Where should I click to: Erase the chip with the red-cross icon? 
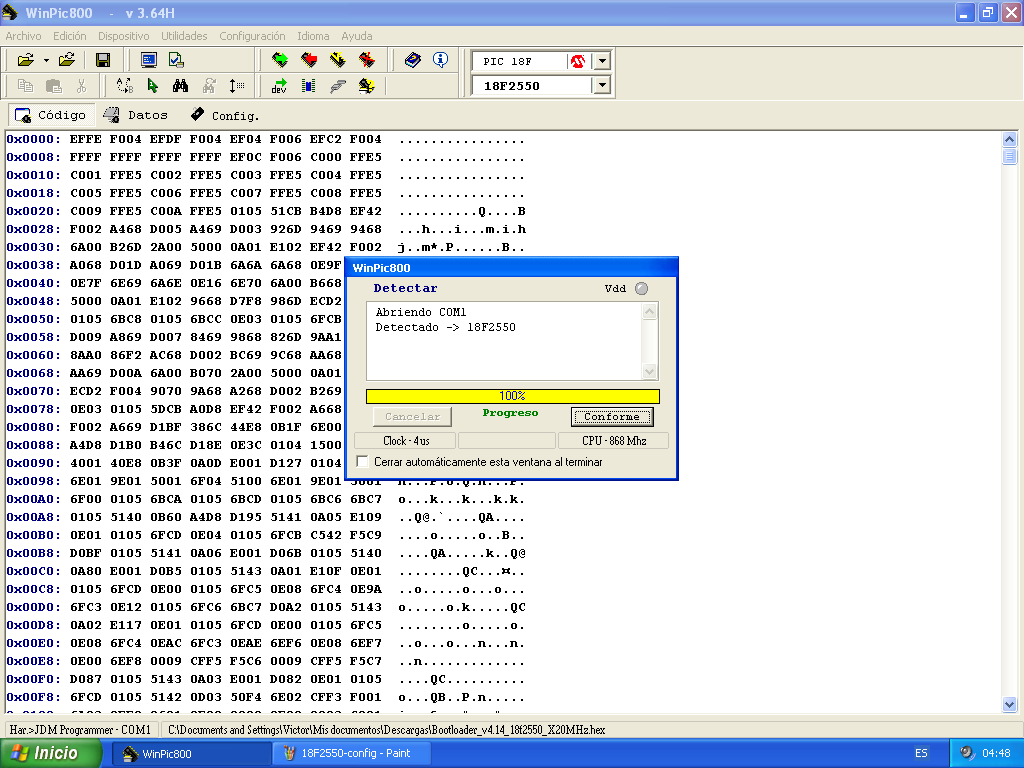click(366, 60)
